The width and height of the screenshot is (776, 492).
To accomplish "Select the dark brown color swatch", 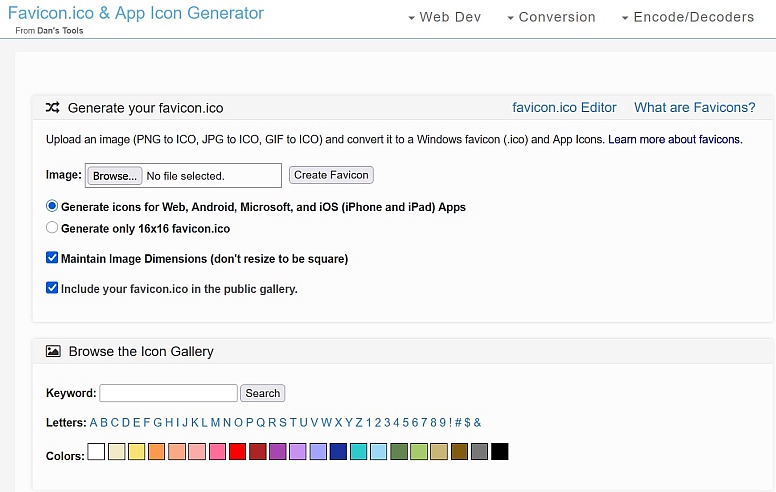I will tap(459, 451).
